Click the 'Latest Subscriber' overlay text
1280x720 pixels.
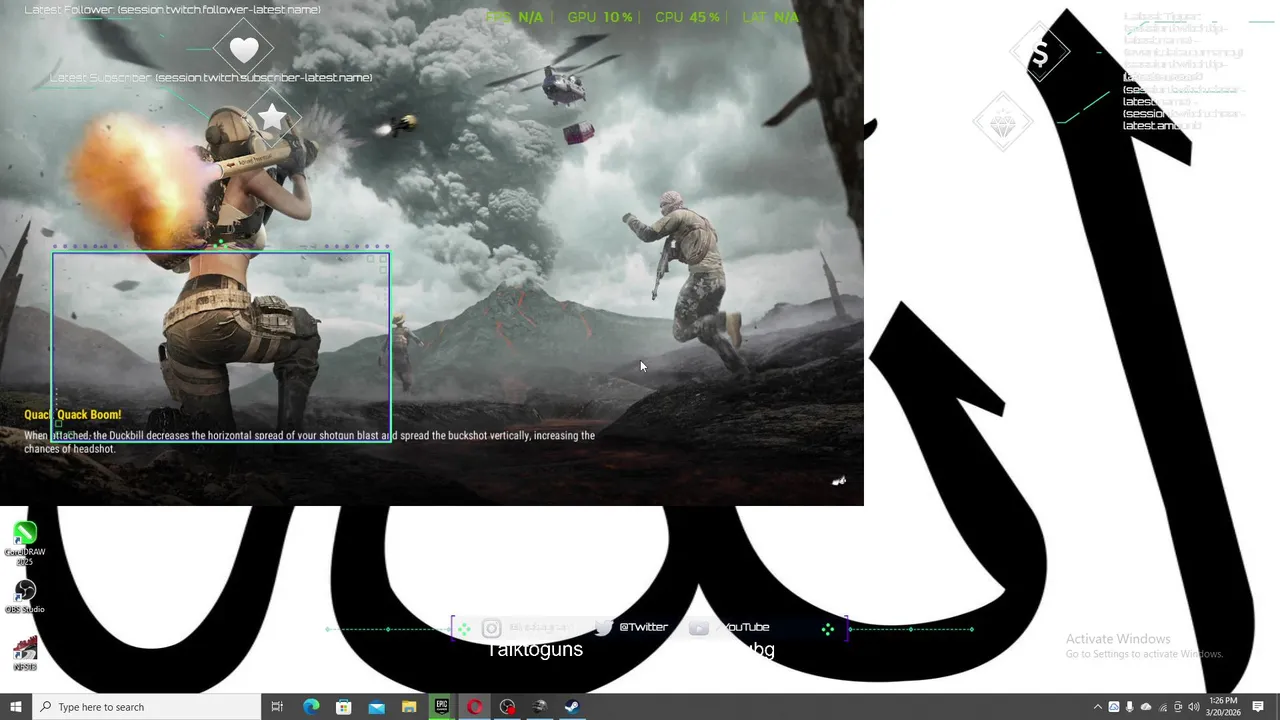pyautogui.click(x=211, y=77)
